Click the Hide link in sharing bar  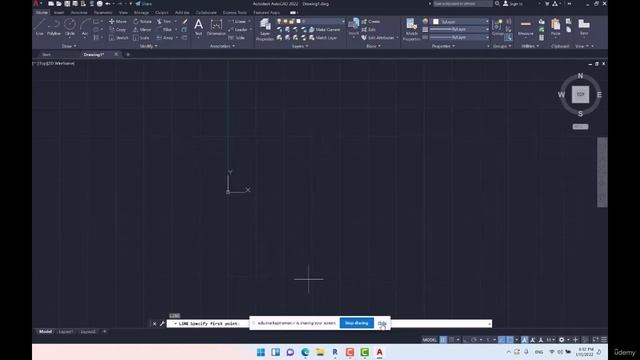click(x=382, y=323)
